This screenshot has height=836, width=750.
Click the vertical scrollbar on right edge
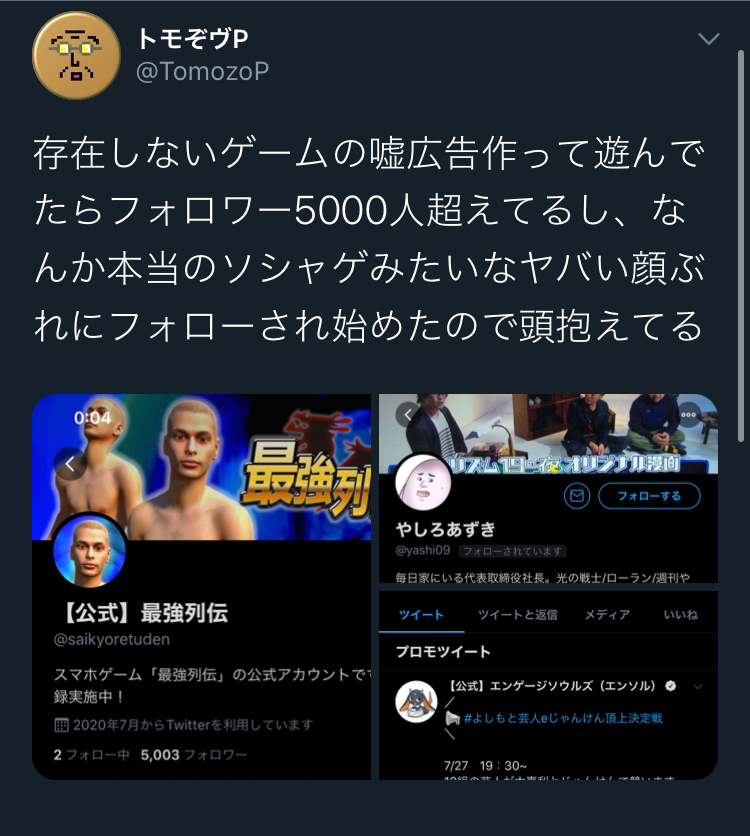pos(740,245)
